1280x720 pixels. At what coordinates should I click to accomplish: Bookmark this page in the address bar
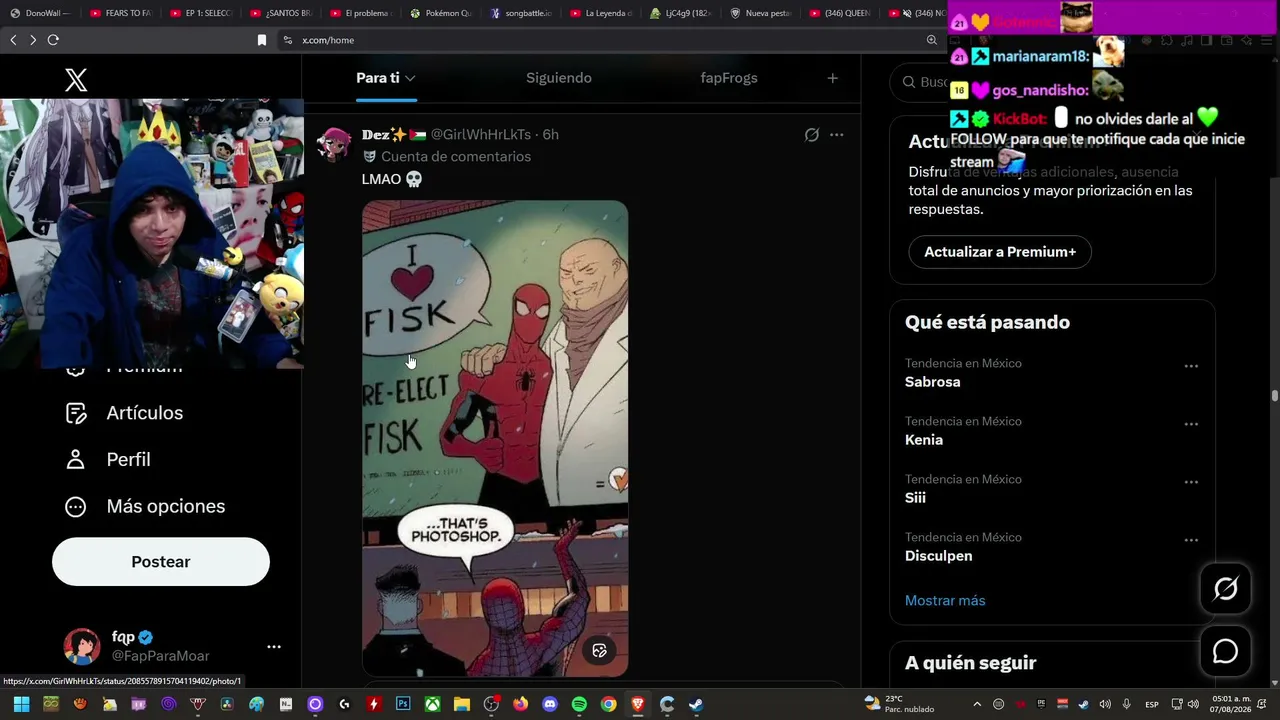click(262, 40)
